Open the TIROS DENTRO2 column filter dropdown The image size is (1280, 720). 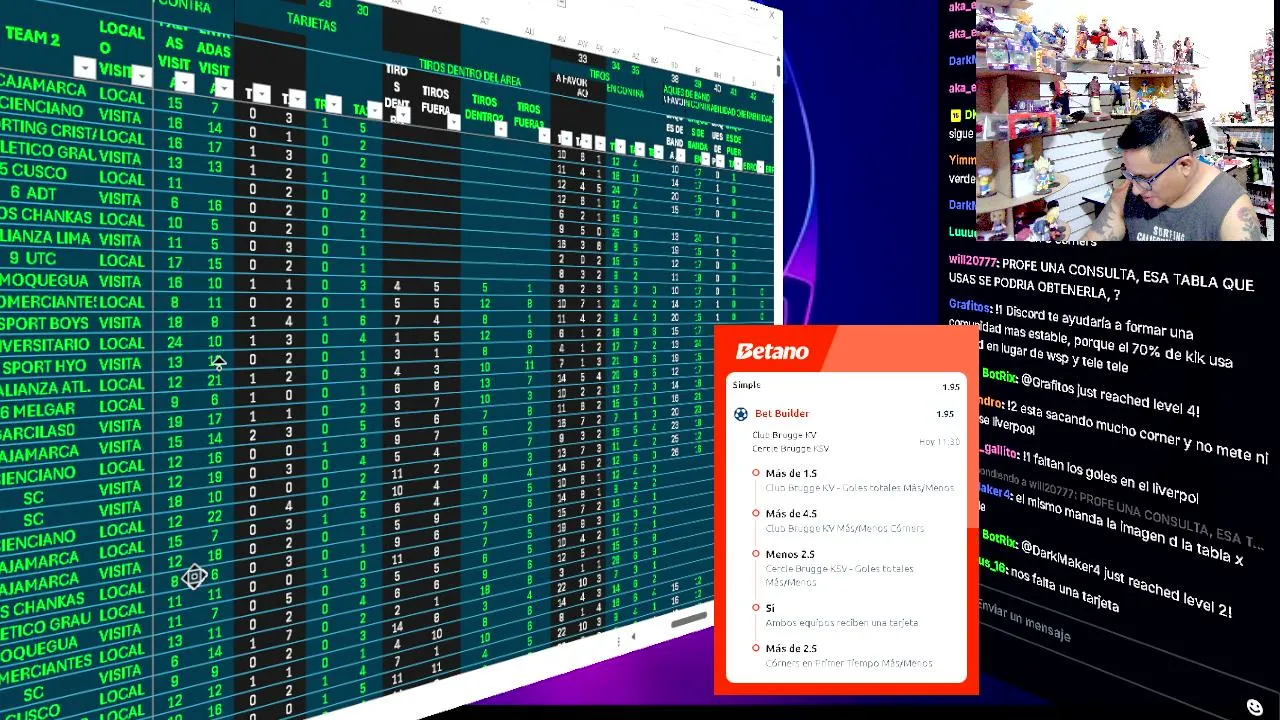click(500, 128)
